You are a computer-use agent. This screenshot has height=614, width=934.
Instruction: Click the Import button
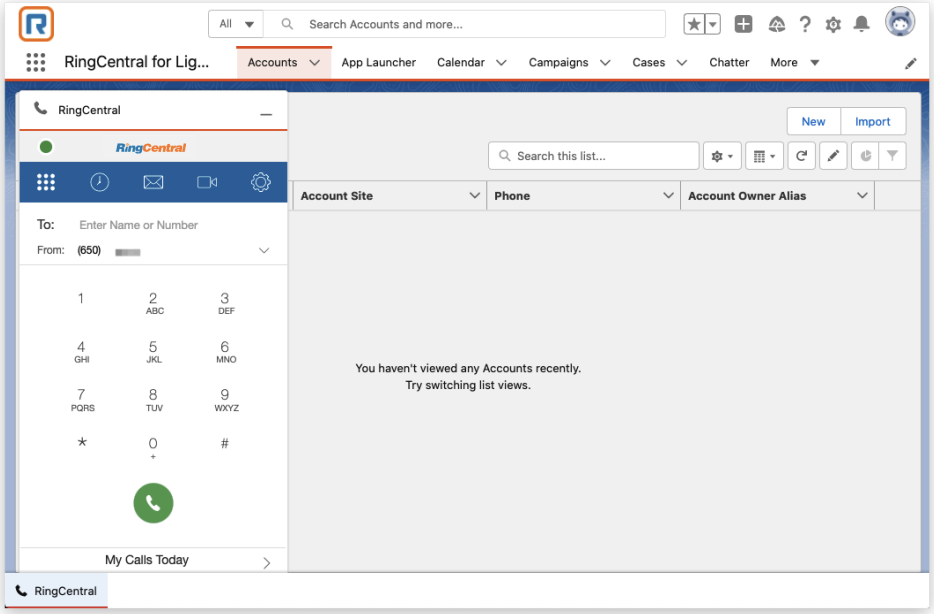pyautogui.click(x=873, y=121)
